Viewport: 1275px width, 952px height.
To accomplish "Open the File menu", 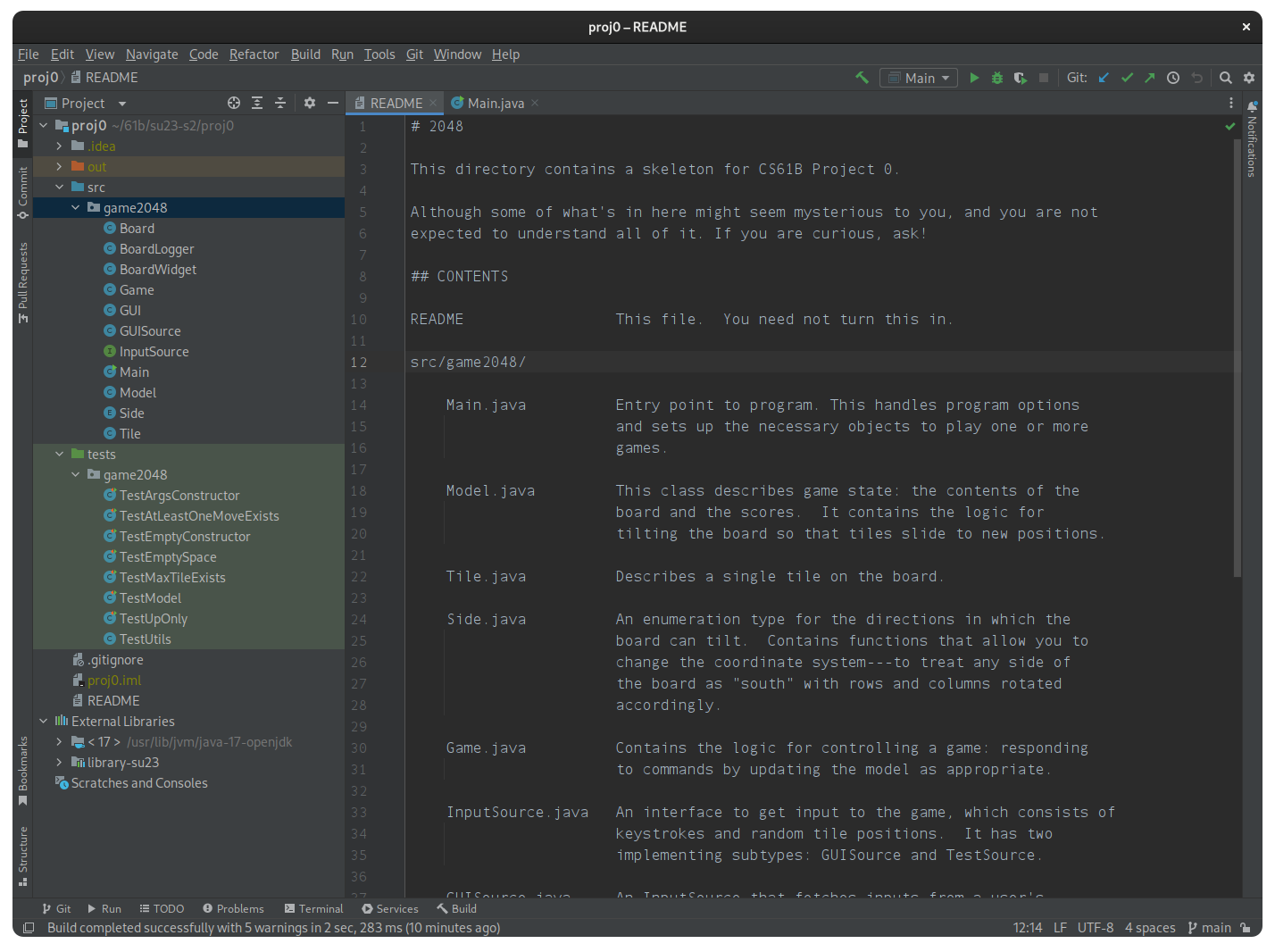I will [x=29, y=54].
